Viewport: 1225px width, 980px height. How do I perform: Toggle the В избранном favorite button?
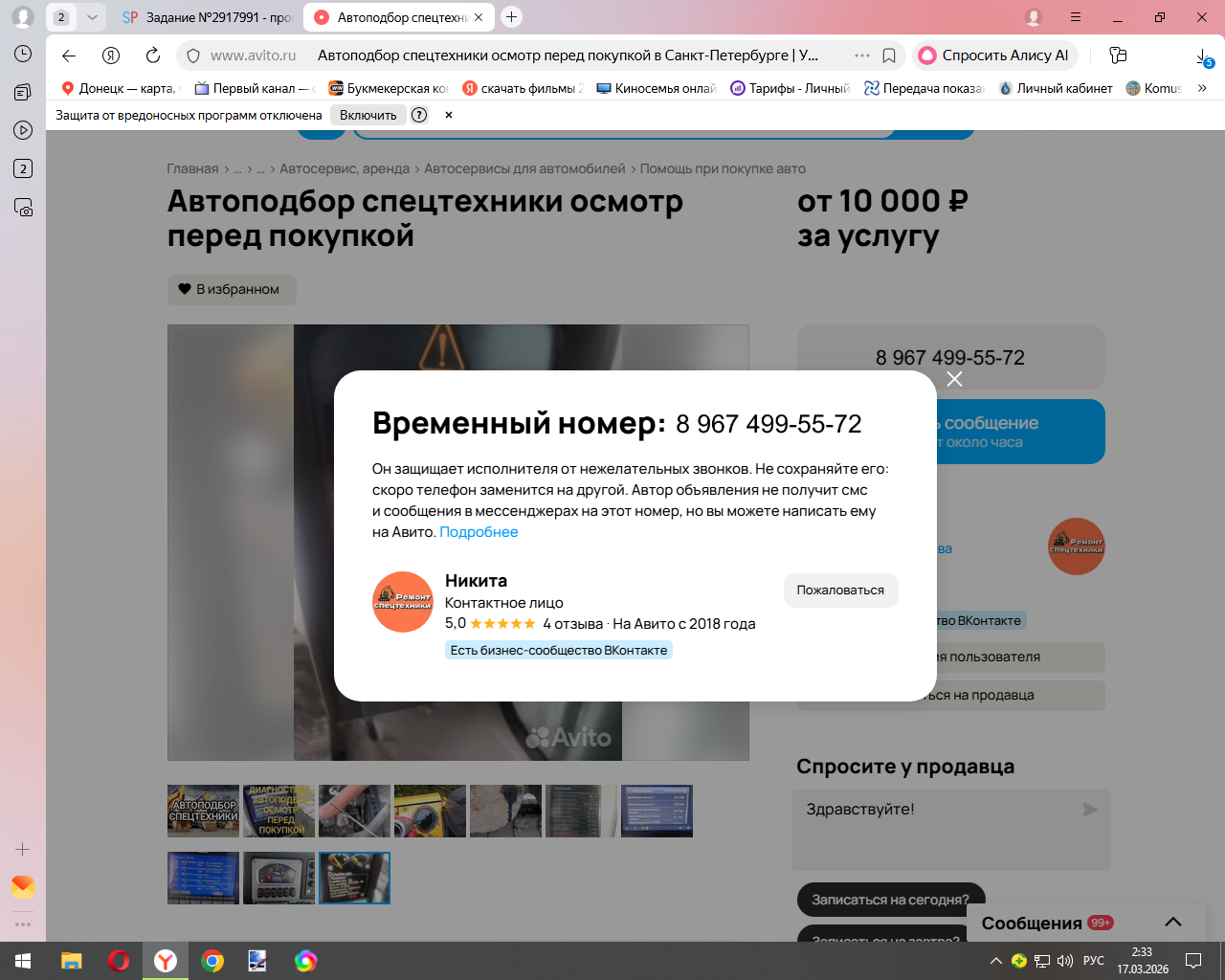coord(232,289)
